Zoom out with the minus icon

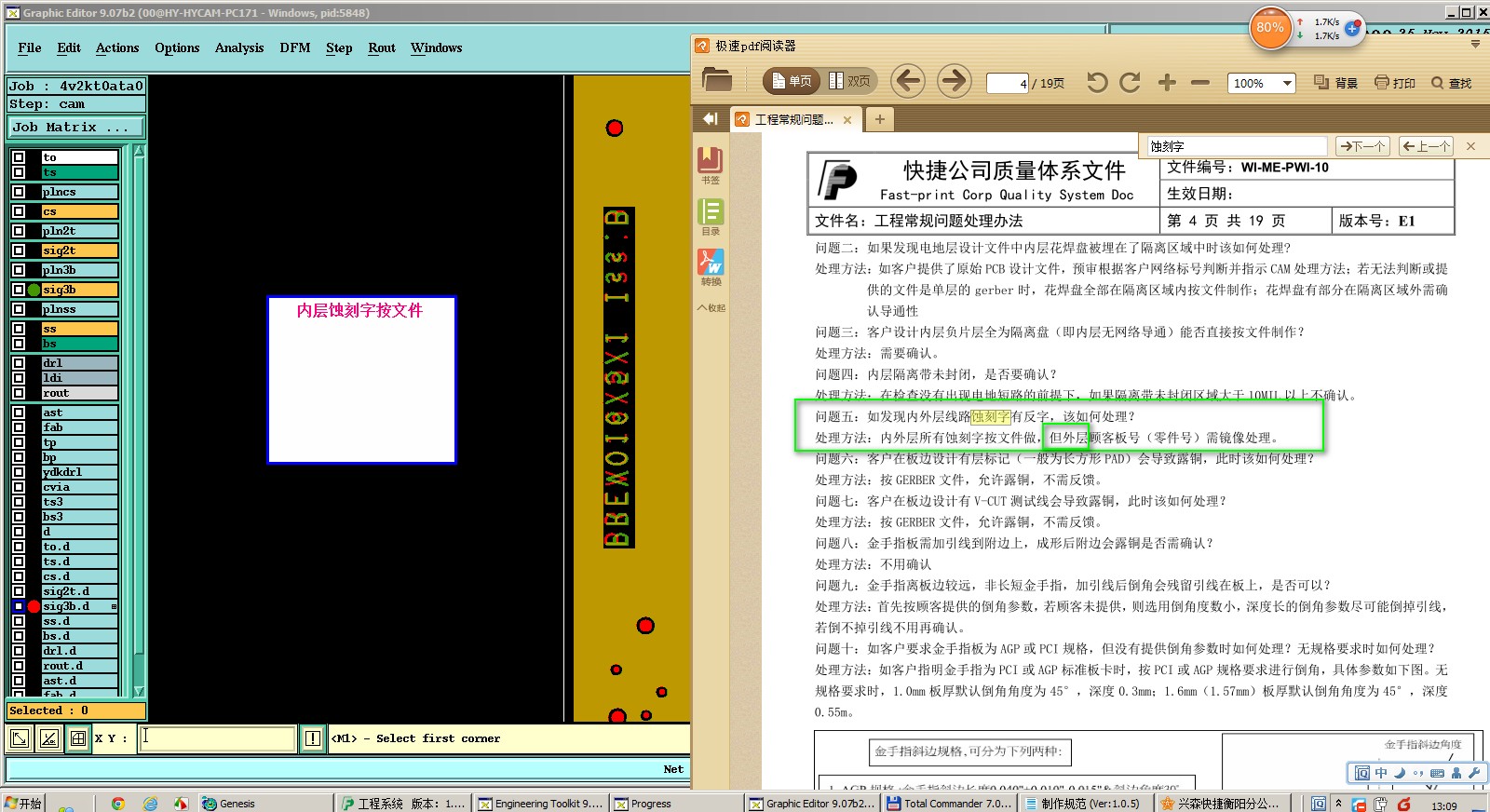[x=1200, y=82]
